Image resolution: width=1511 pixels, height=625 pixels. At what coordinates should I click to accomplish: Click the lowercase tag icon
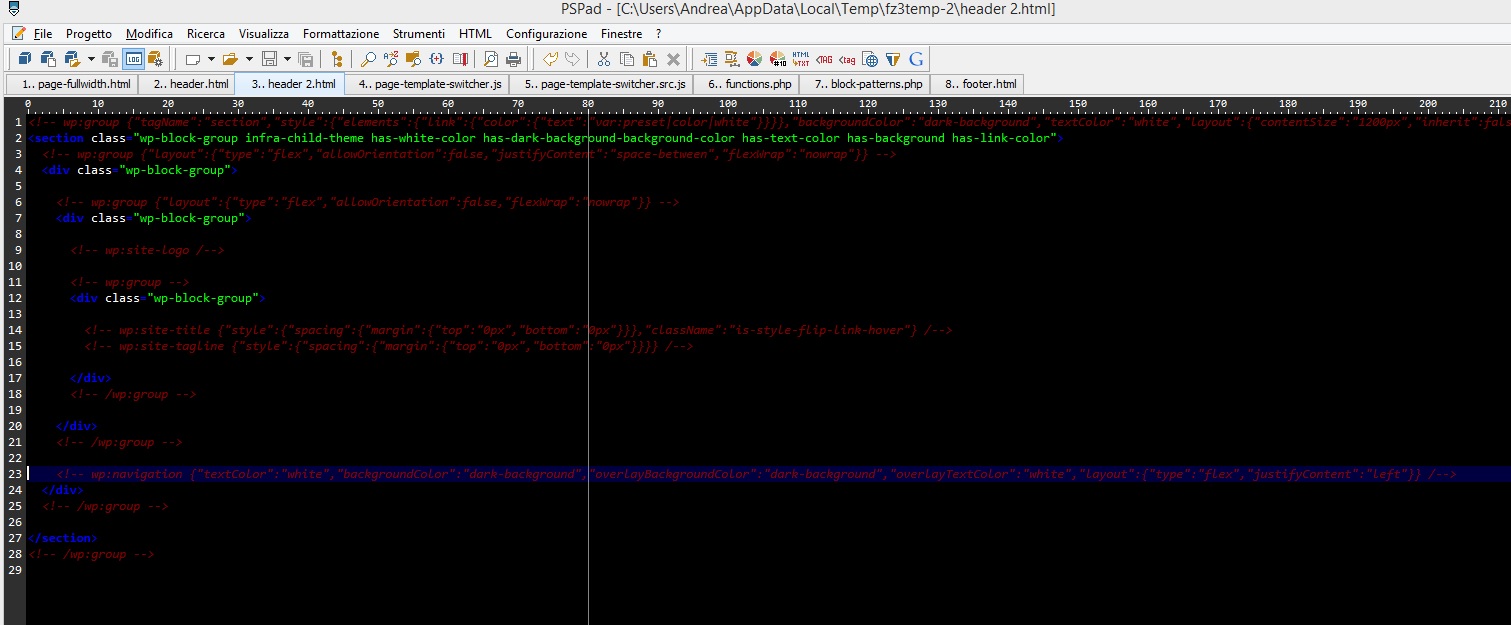pyautogui.click(x=847, y=60)
